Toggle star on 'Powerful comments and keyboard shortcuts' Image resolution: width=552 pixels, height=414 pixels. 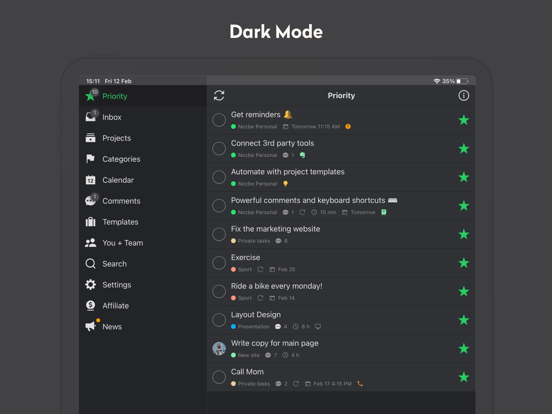[464, 206]
